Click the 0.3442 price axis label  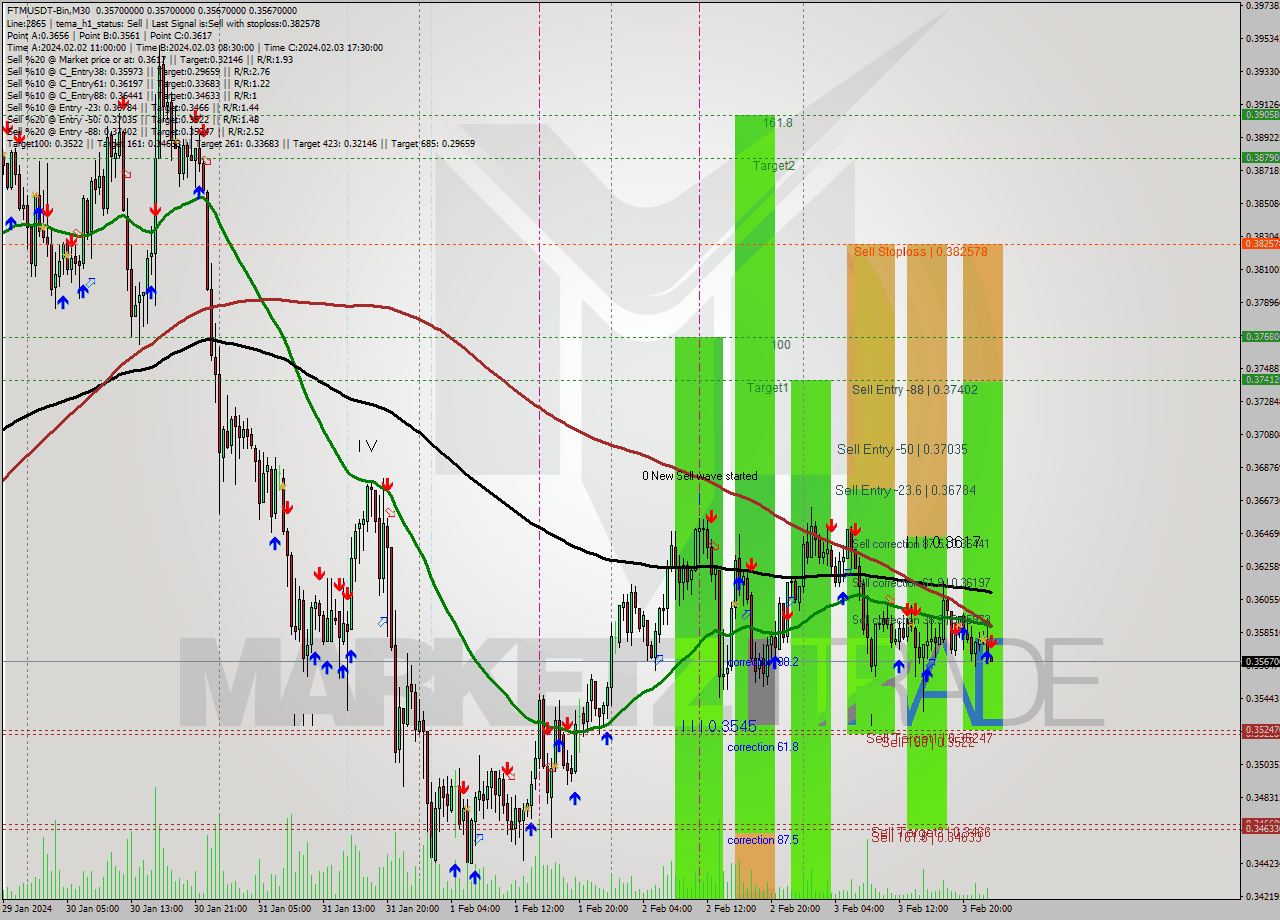pos(1262,864)
